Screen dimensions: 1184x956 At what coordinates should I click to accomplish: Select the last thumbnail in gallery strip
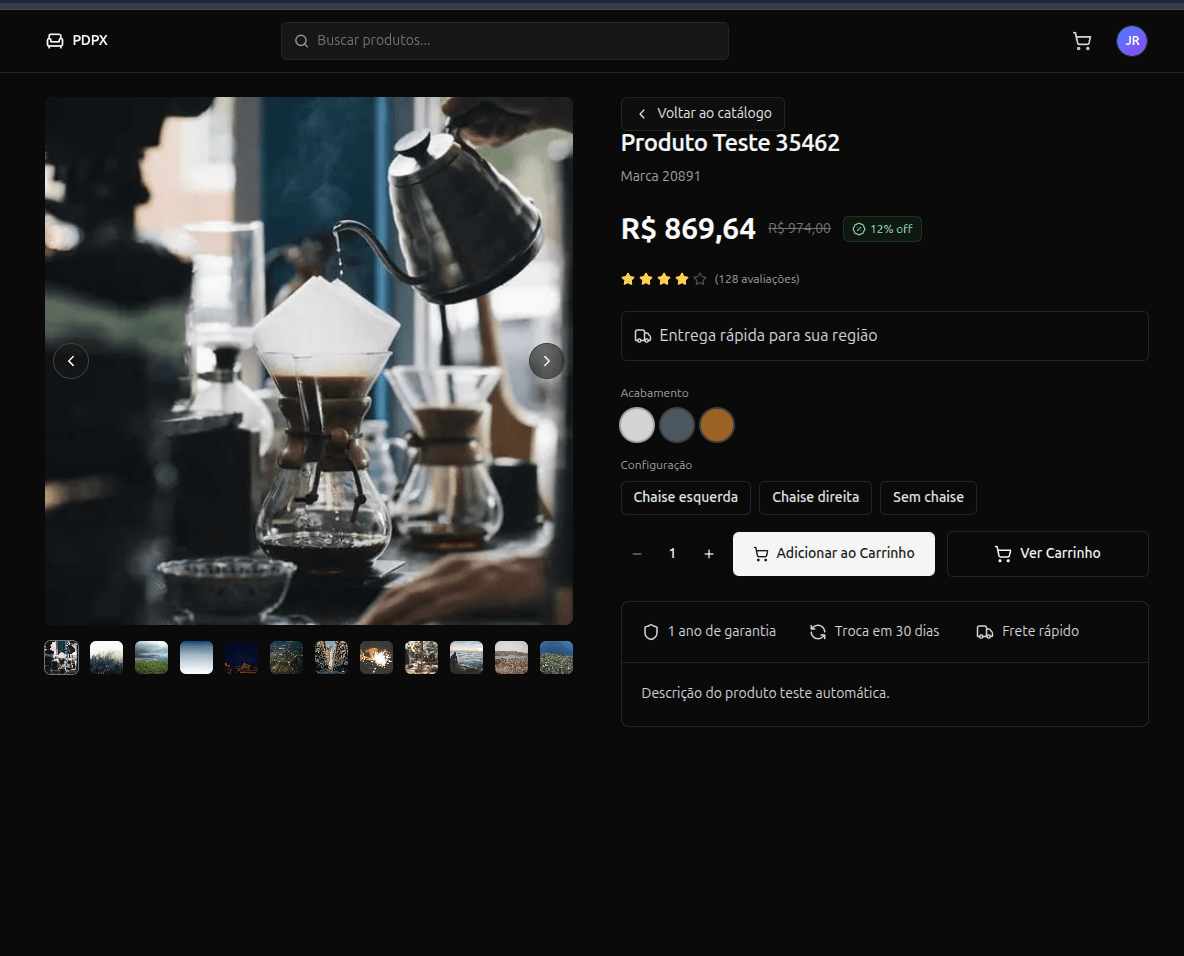point(556,658)
